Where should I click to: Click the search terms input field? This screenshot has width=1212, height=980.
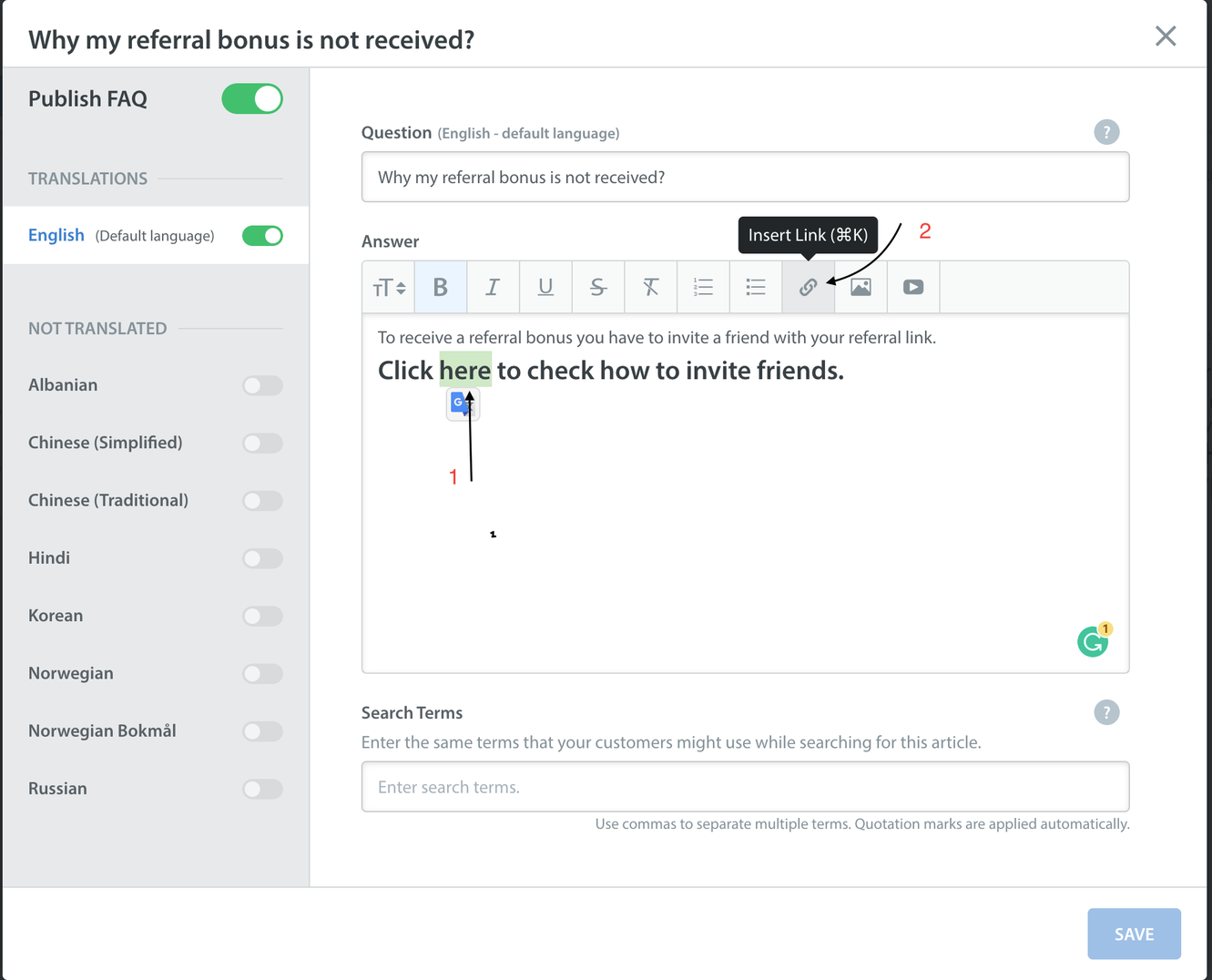coord(745,786)
